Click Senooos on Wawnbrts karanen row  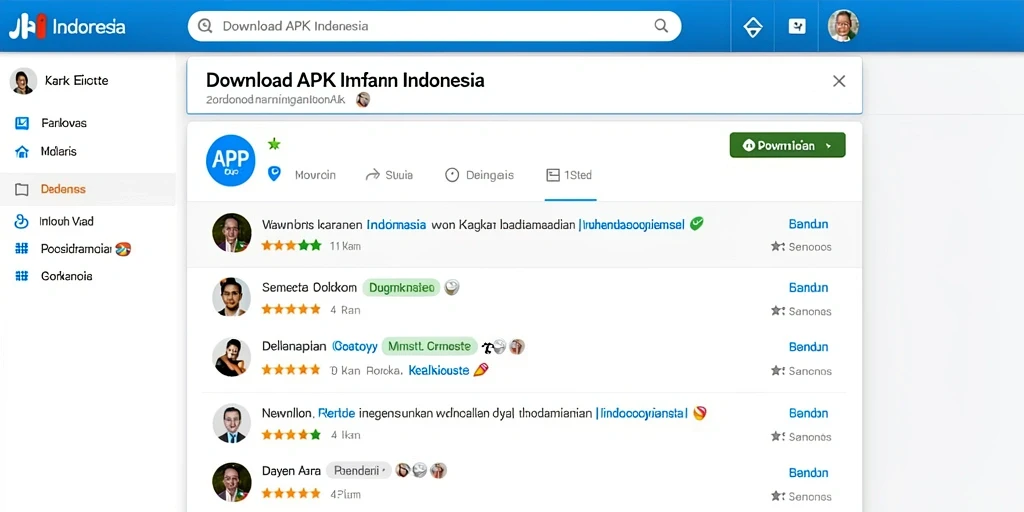[801, 247]
